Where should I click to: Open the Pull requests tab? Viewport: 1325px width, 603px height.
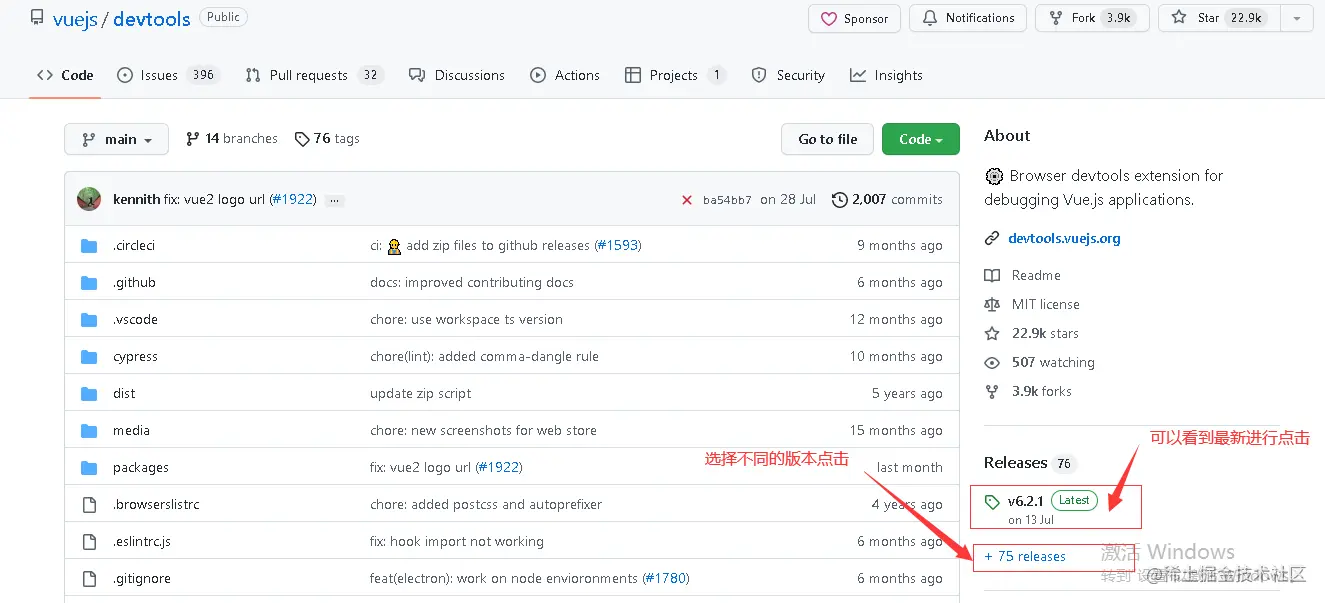click(314, 75)
